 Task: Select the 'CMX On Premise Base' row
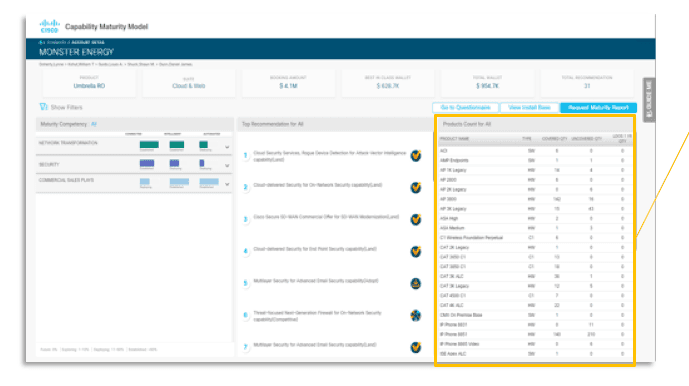(535, 315)
